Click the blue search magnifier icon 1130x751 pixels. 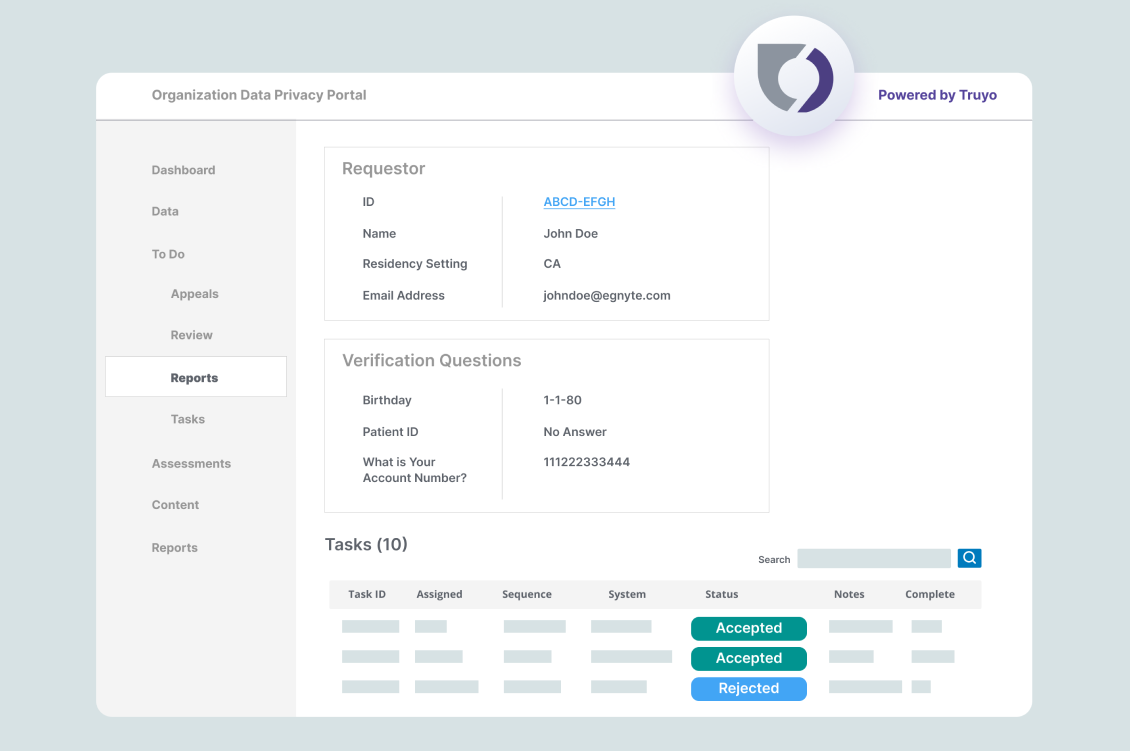(969, 558)
